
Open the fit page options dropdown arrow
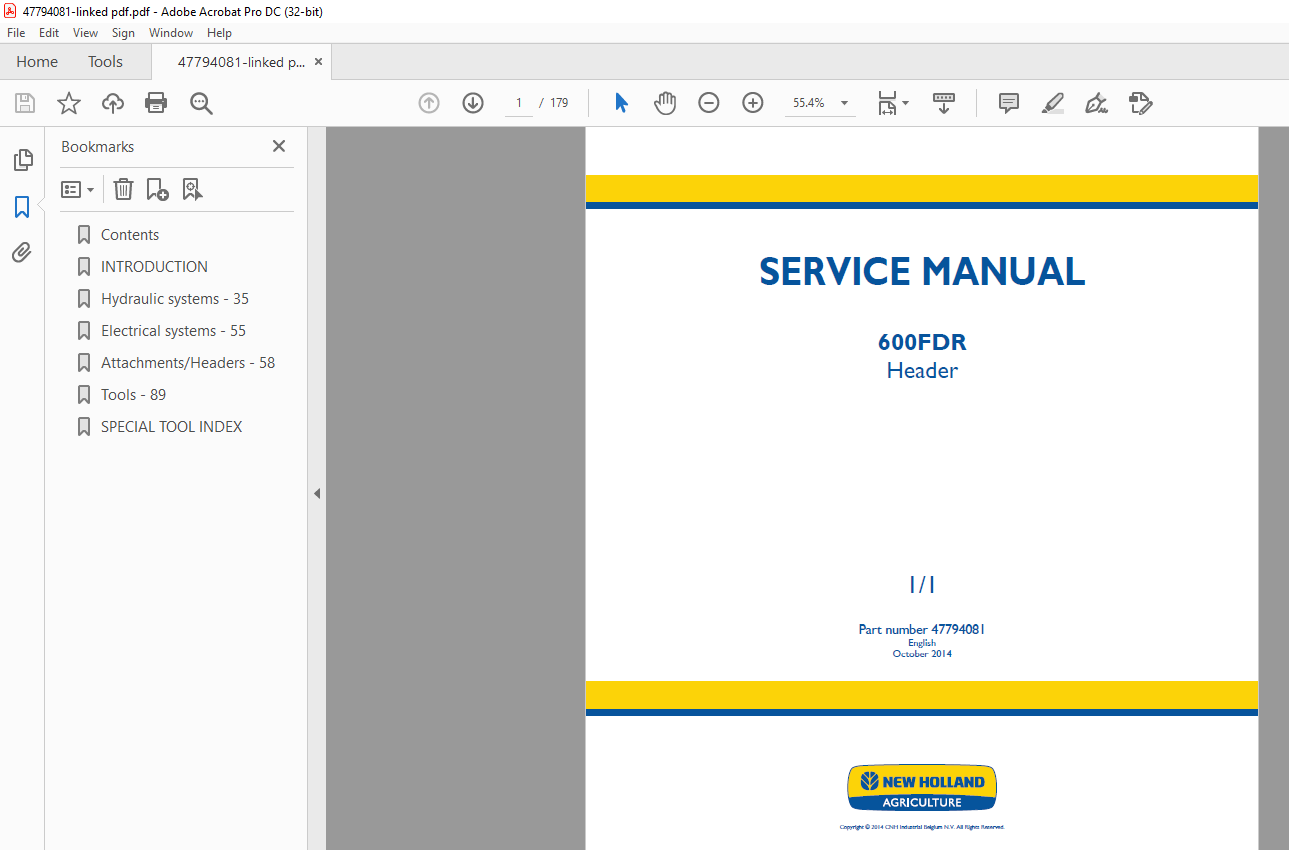(x=905, y=103)
